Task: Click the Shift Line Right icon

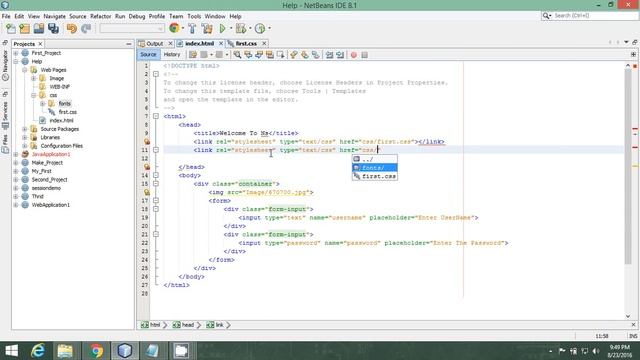Action: pos(340,55)
